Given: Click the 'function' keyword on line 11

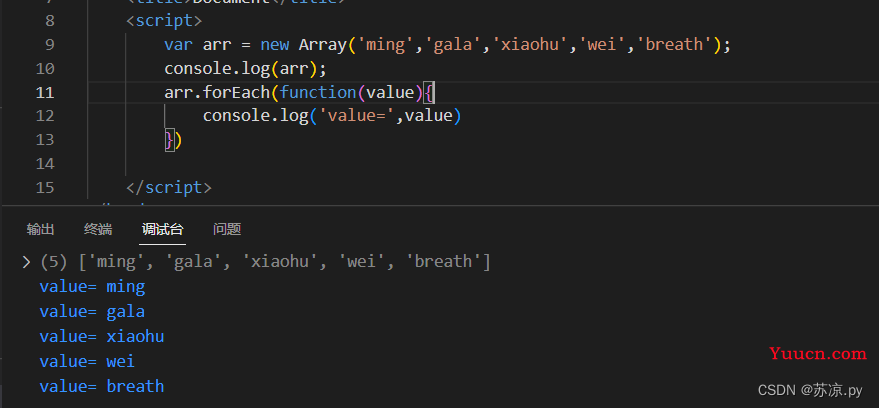Looking at the screenshot, I should 318,92.
